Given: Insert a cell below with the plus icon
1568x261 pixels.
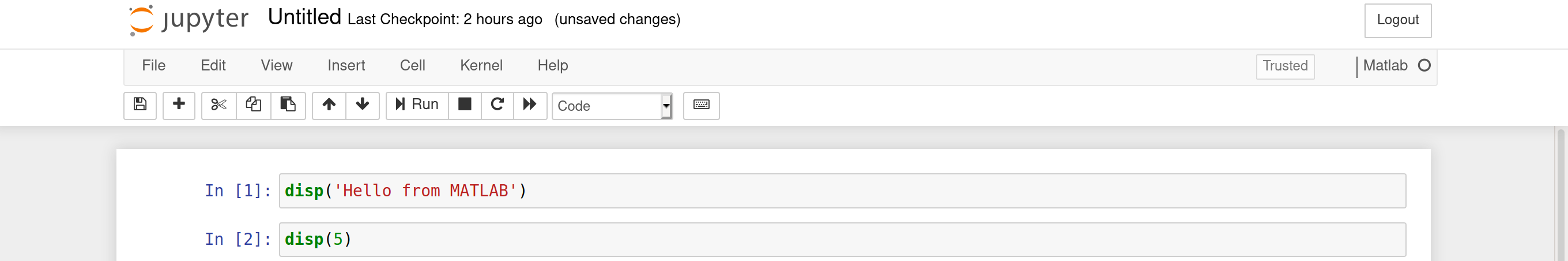Looking at the screenshot, I should click(178, 106).
